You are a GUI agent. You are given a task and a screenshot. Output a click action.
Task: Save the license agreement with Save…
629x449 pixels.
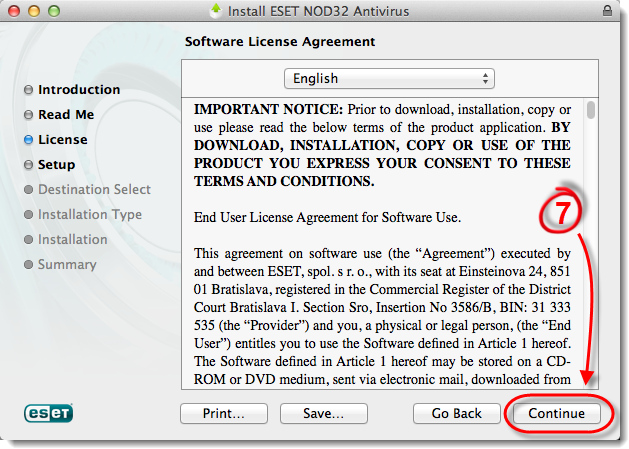coord(324,413)
